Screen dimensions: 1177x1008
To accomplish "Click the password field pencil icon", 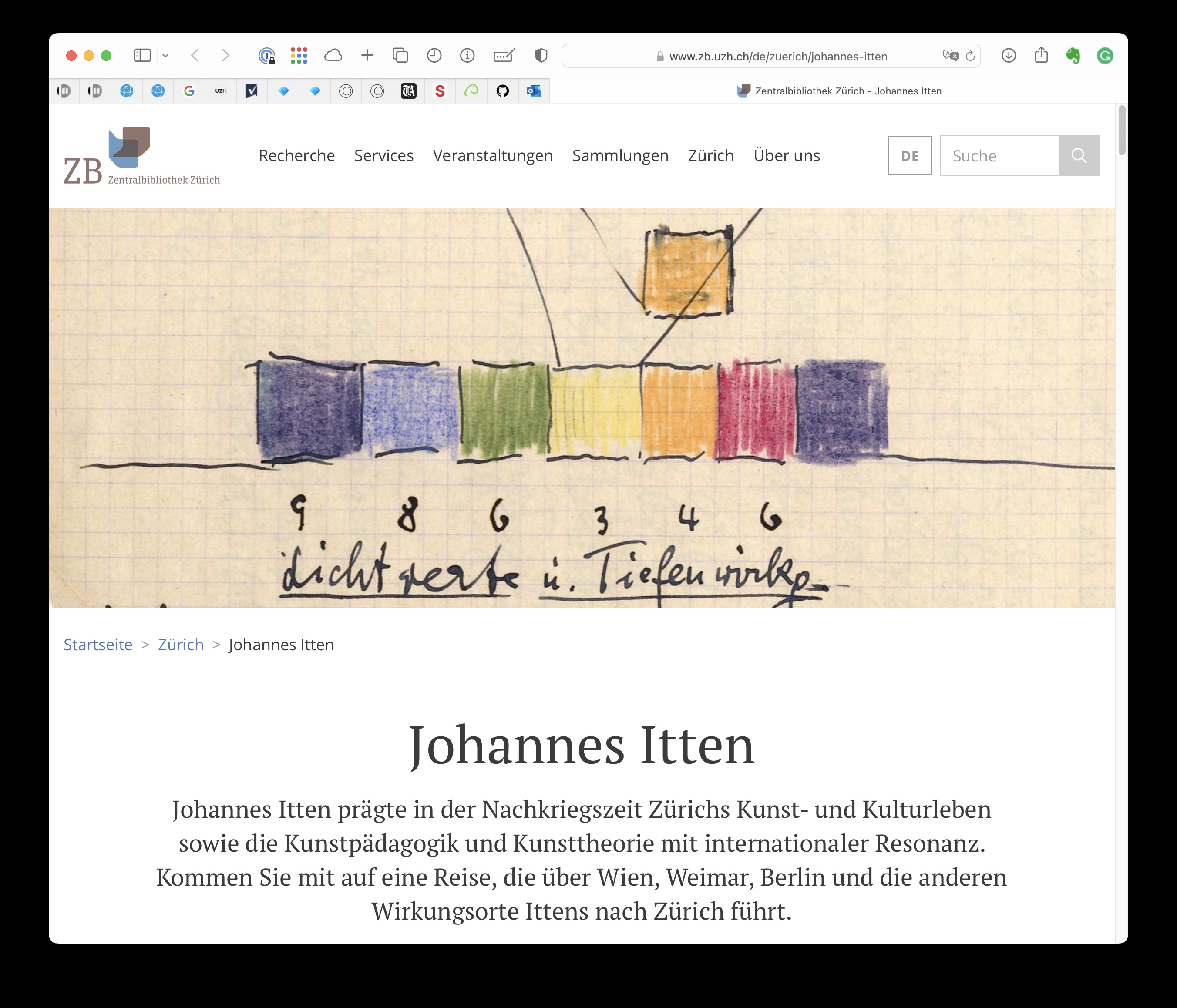I will click(504, 56).
